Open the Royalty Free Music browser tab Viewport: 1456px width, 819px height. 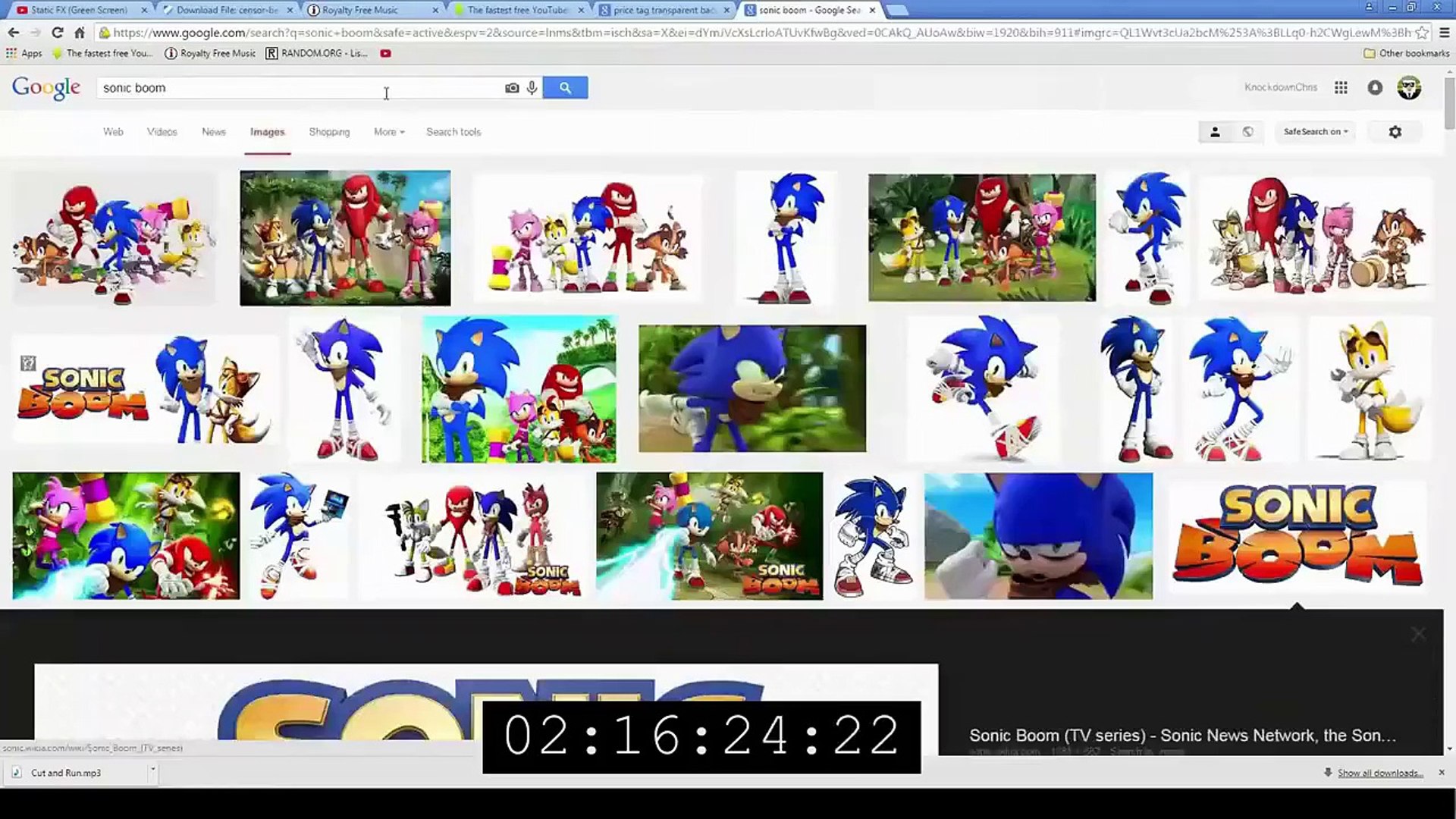(359, 10)
